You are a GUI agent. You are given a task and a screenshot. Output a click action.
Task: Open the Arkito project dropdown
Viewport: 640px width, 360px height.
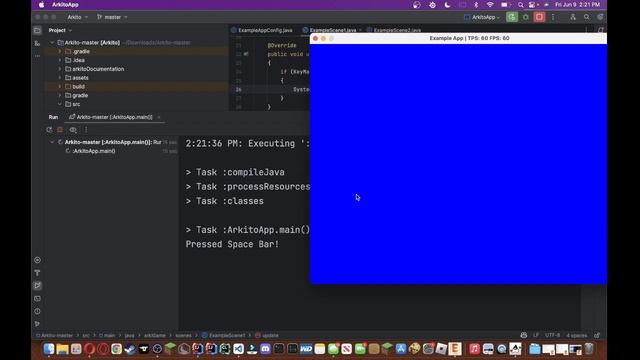[78, 17]
